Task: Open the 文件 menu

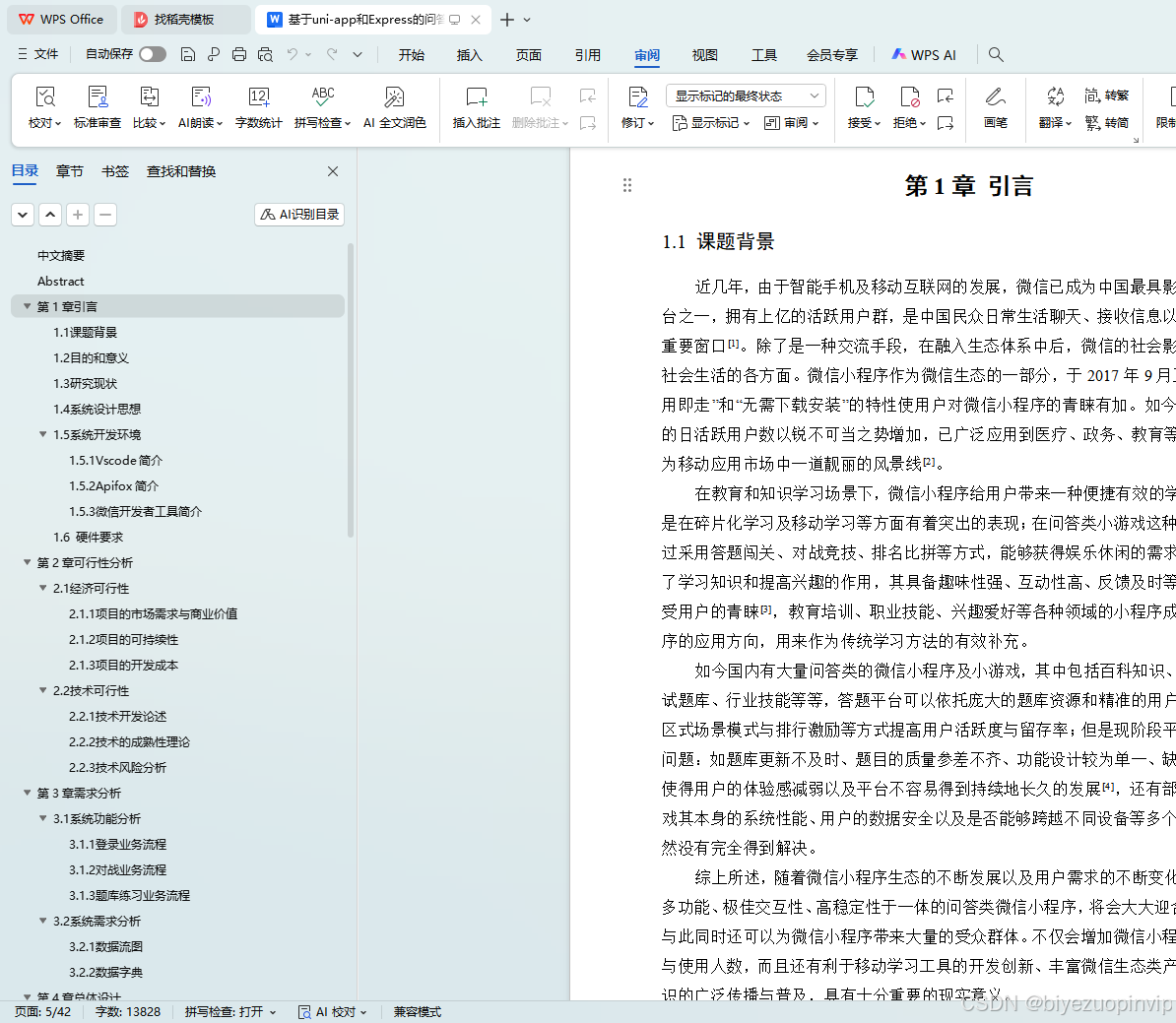Action: 38,54
